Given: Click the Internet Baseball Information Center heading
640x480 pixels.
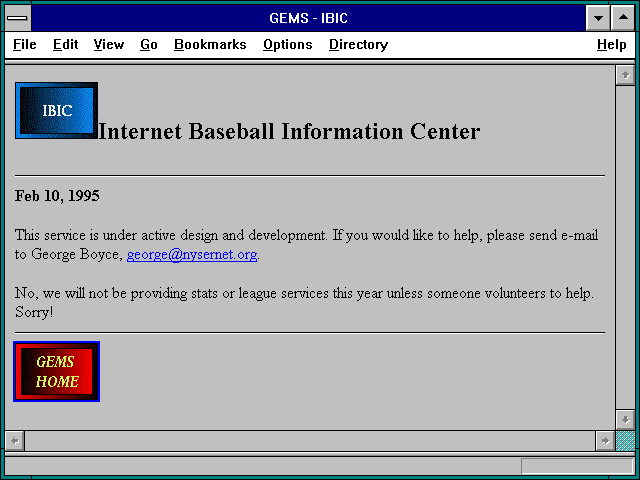Looking at the screenshot, I should [x=289, y=131].
